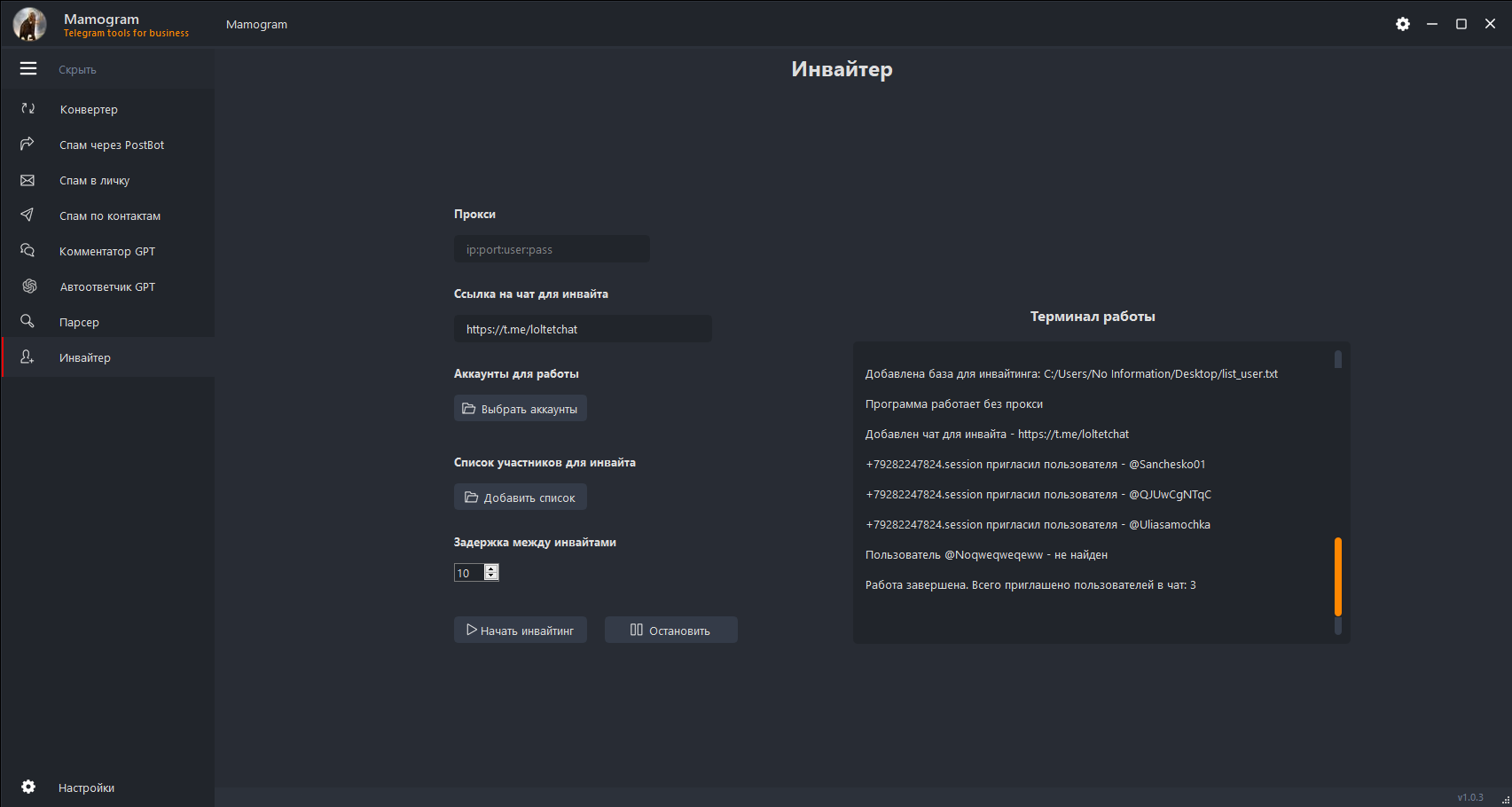The width and height of the screenshot is (1512, 807).
Task: Go to Настройки at the sidebar bottom
Action: pos(86,787)
